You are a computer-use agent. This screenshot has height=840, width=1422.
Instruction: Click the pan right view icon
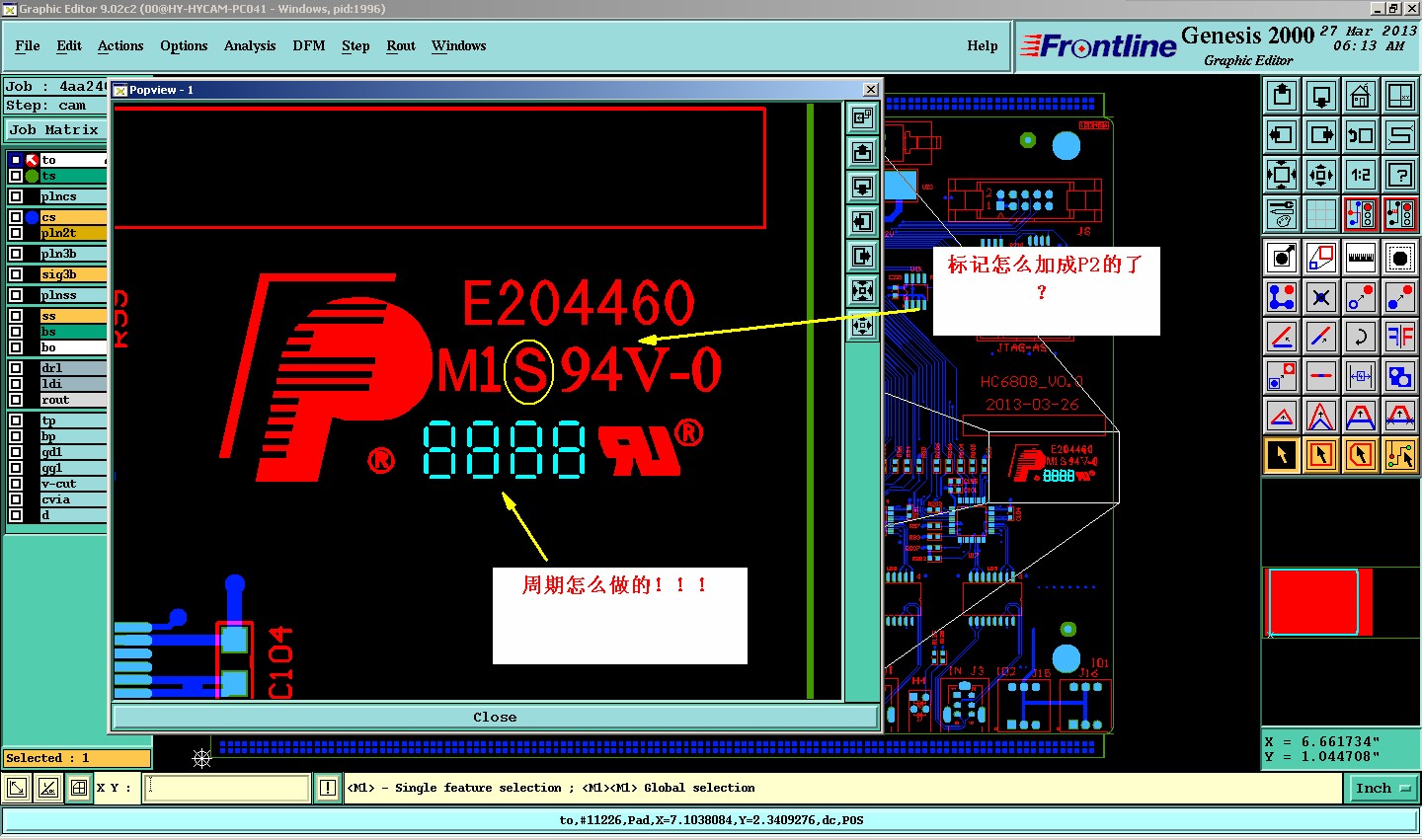click(x=1321, y=135)
